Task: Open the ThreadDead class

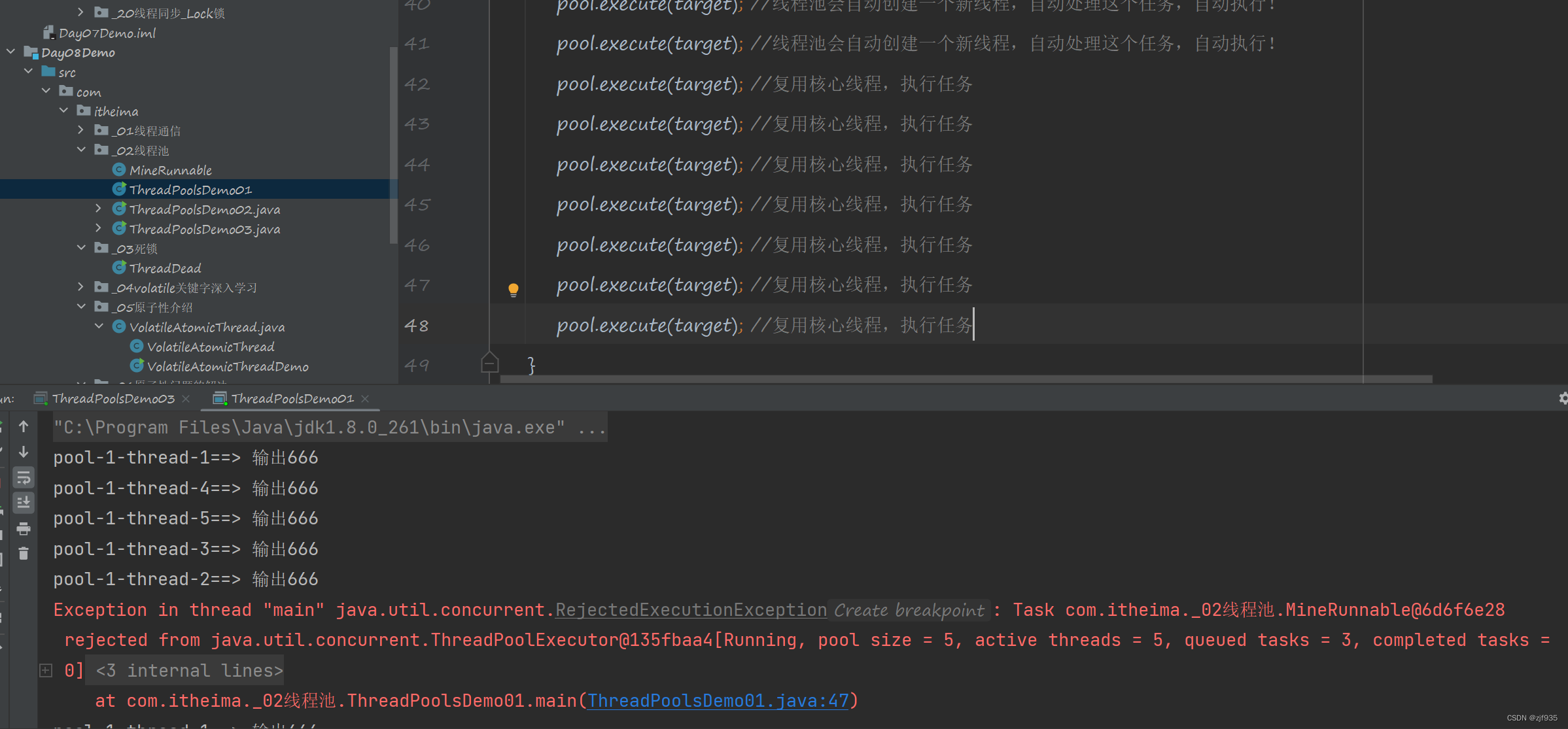Action: click(166, 268)
